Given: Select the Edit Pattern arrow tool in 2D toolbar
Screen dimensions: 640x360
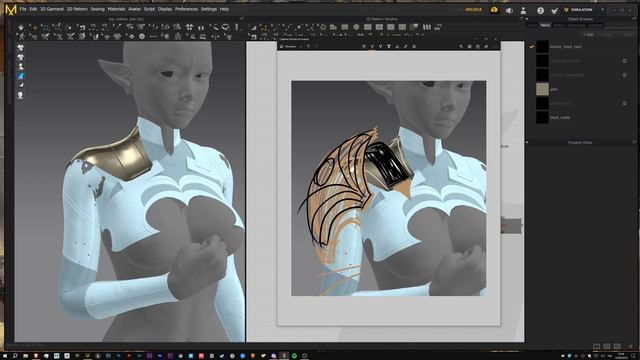Looking at the screenshot, I should coord(253,27).
